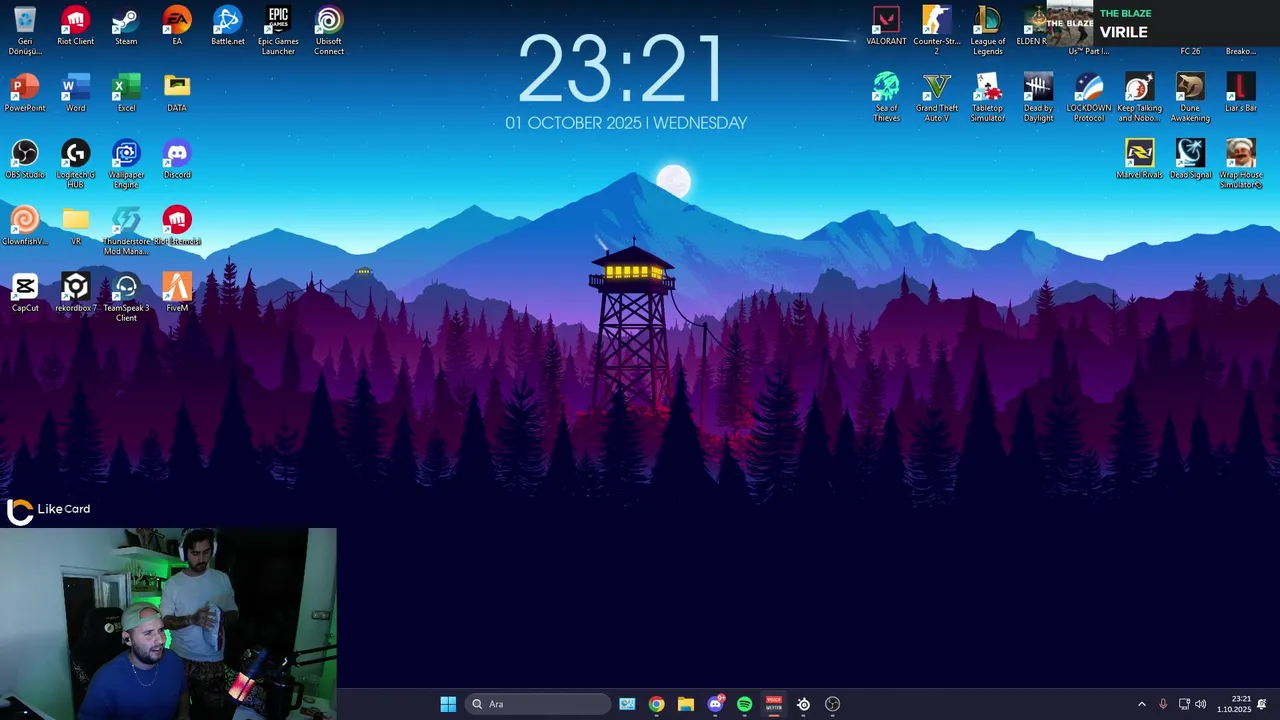Open the EA app shortcut
This screenshot has width=1280, height=720.
(x=177, y=27)
